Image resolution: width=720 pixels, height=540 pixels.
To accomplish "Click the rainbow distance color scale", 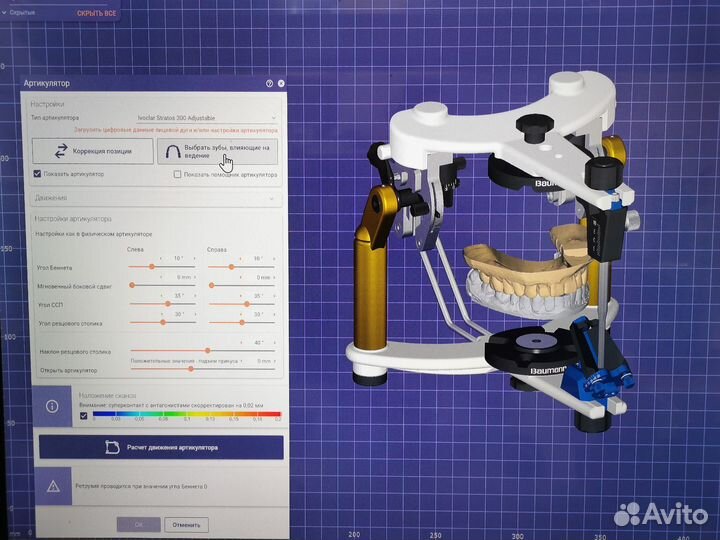I will pyautogui.click(x=187, y=415).
